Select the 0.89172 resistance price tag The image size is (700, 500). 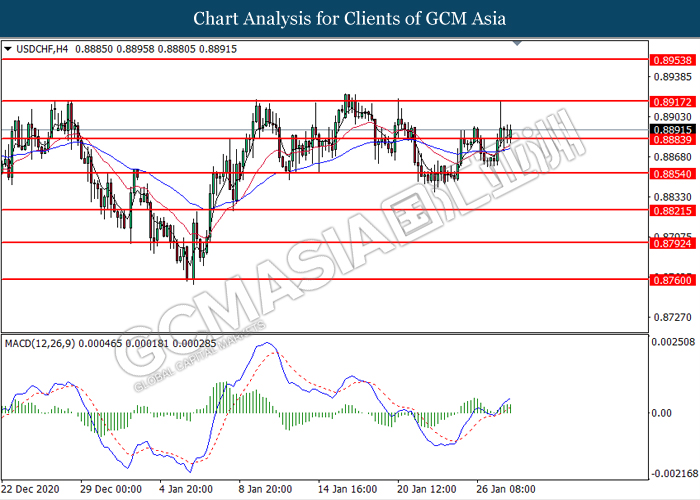[x=672, y=101]
